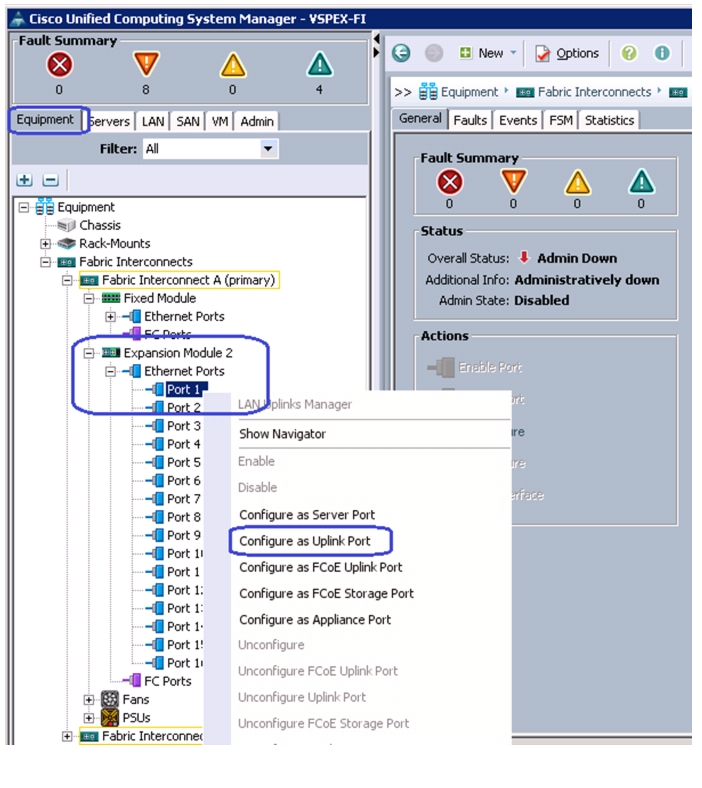Open the help question mark icon
This screenshot has width=702, height=788.
pos(629,53)
